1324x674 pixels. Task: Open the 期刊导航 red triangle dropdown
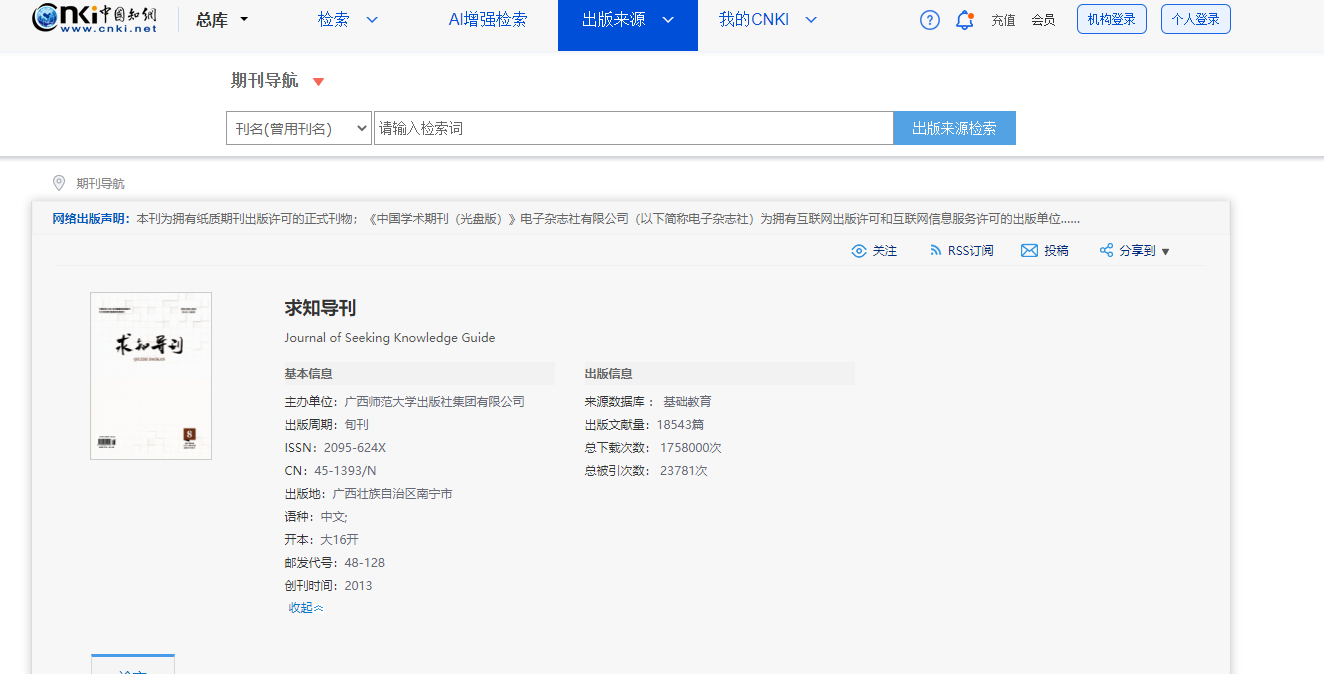tap(318, 82)
